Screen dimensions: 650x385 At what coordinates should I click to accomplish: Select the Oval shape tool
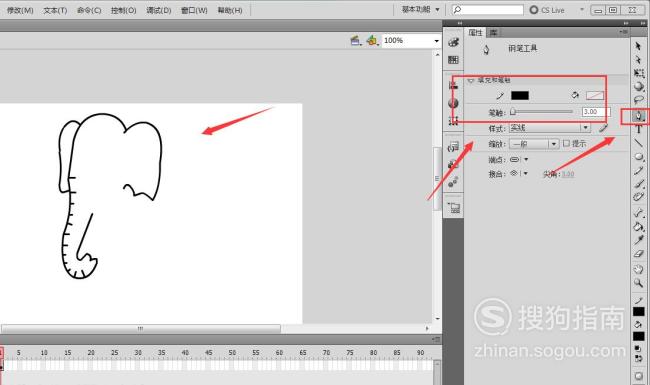tap(638, 157)
